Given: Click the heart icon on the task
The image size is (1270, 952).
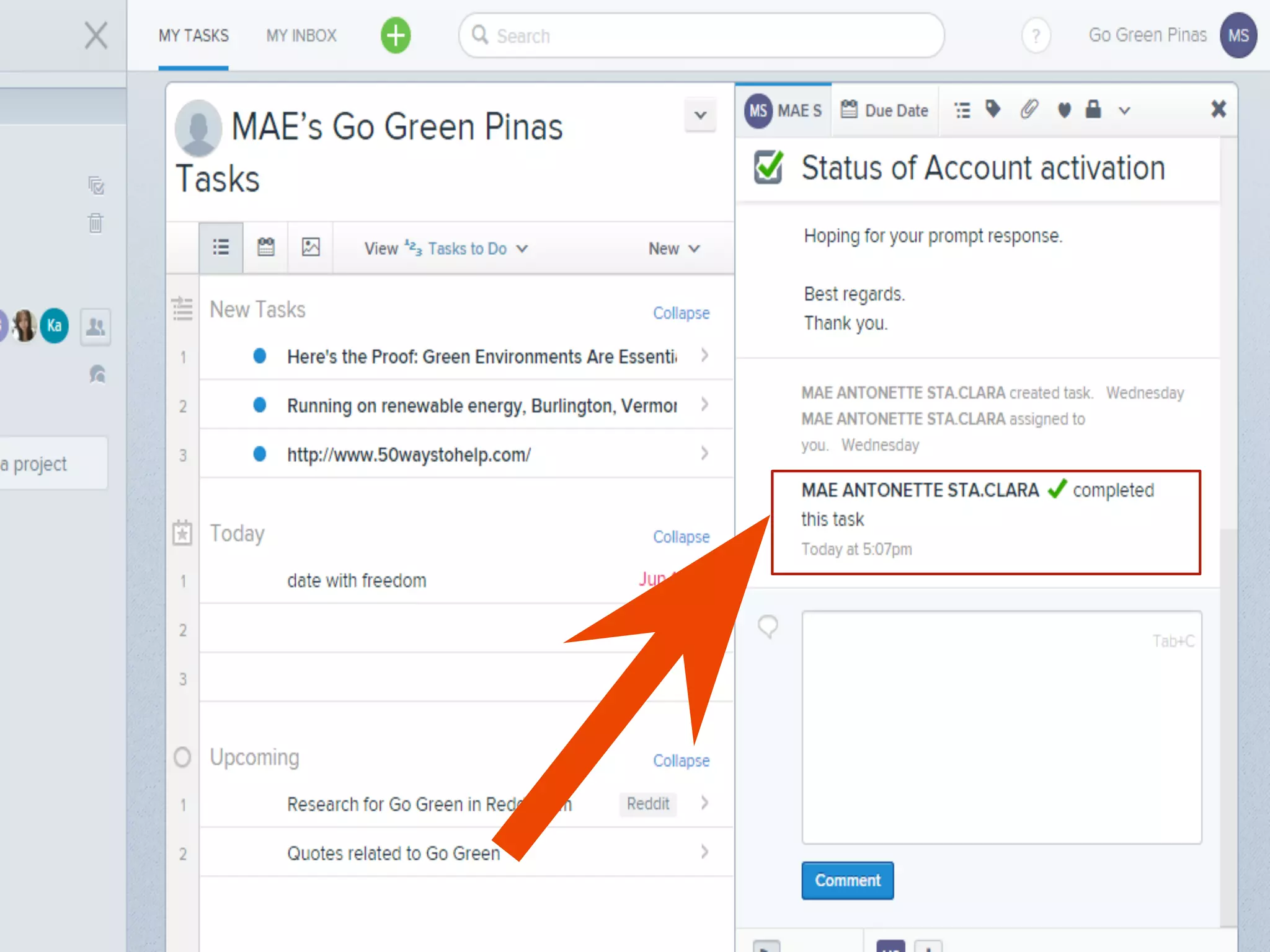Looking at the screenshot, I should coord(1064,110).
